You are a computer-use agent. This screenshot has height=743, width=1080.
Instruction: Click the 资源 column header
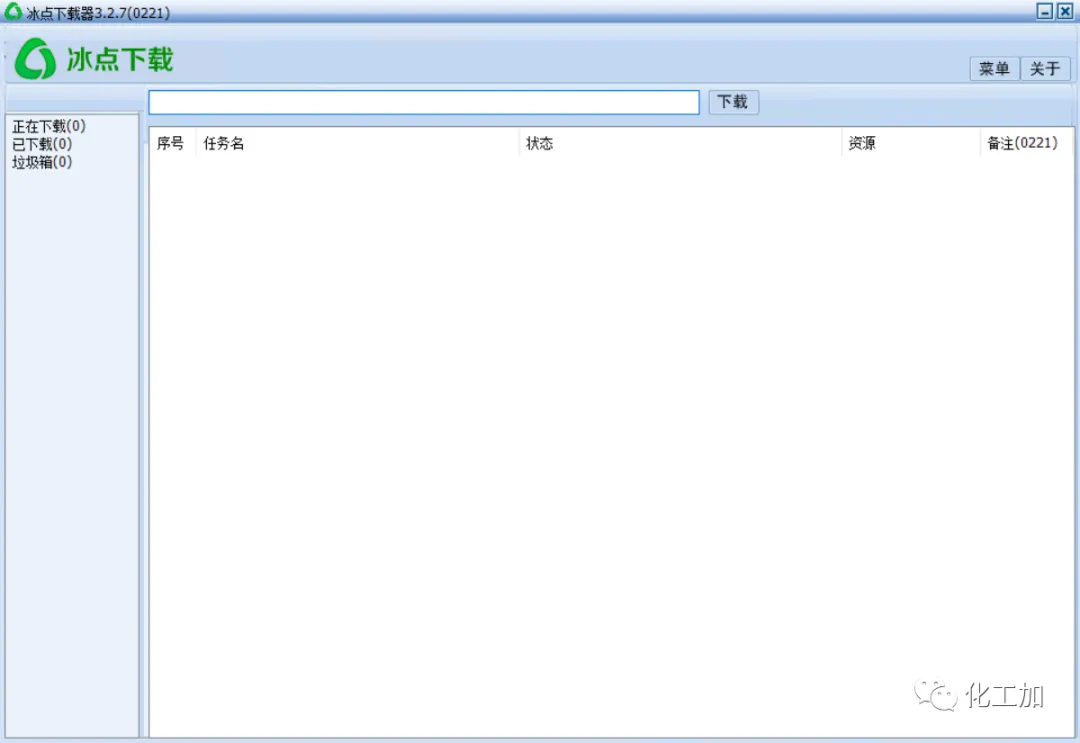point(911,143)
